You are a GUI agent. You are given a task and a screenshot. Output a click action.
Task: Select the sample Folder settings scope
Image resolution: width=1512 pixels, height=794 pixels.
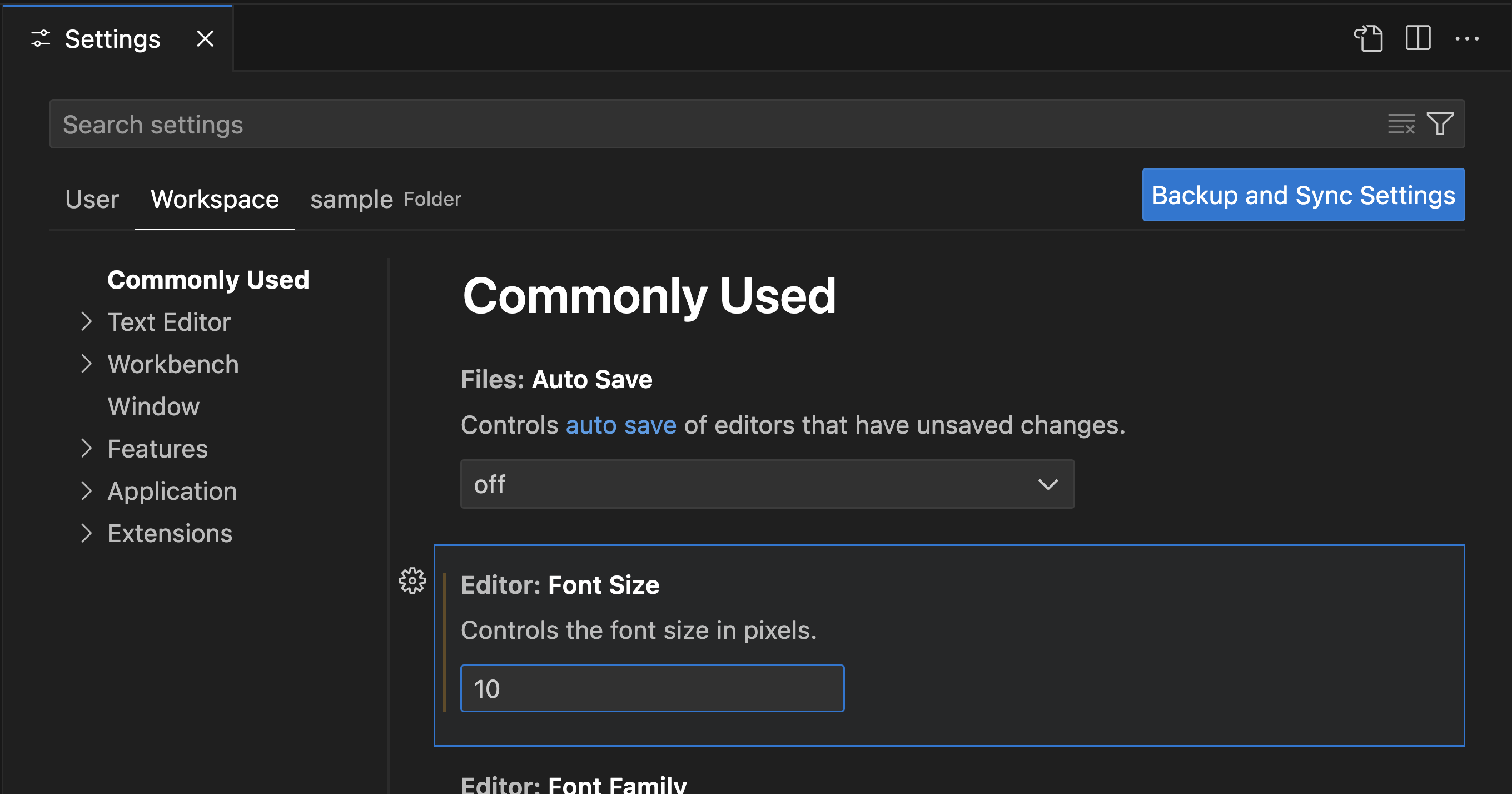[351, 199]
